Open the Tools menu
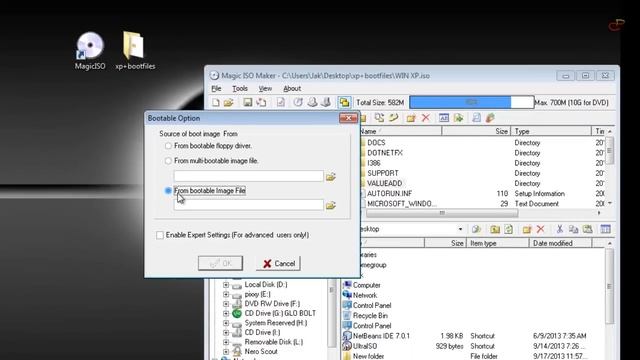640x360 pixels. coord(240,89)
